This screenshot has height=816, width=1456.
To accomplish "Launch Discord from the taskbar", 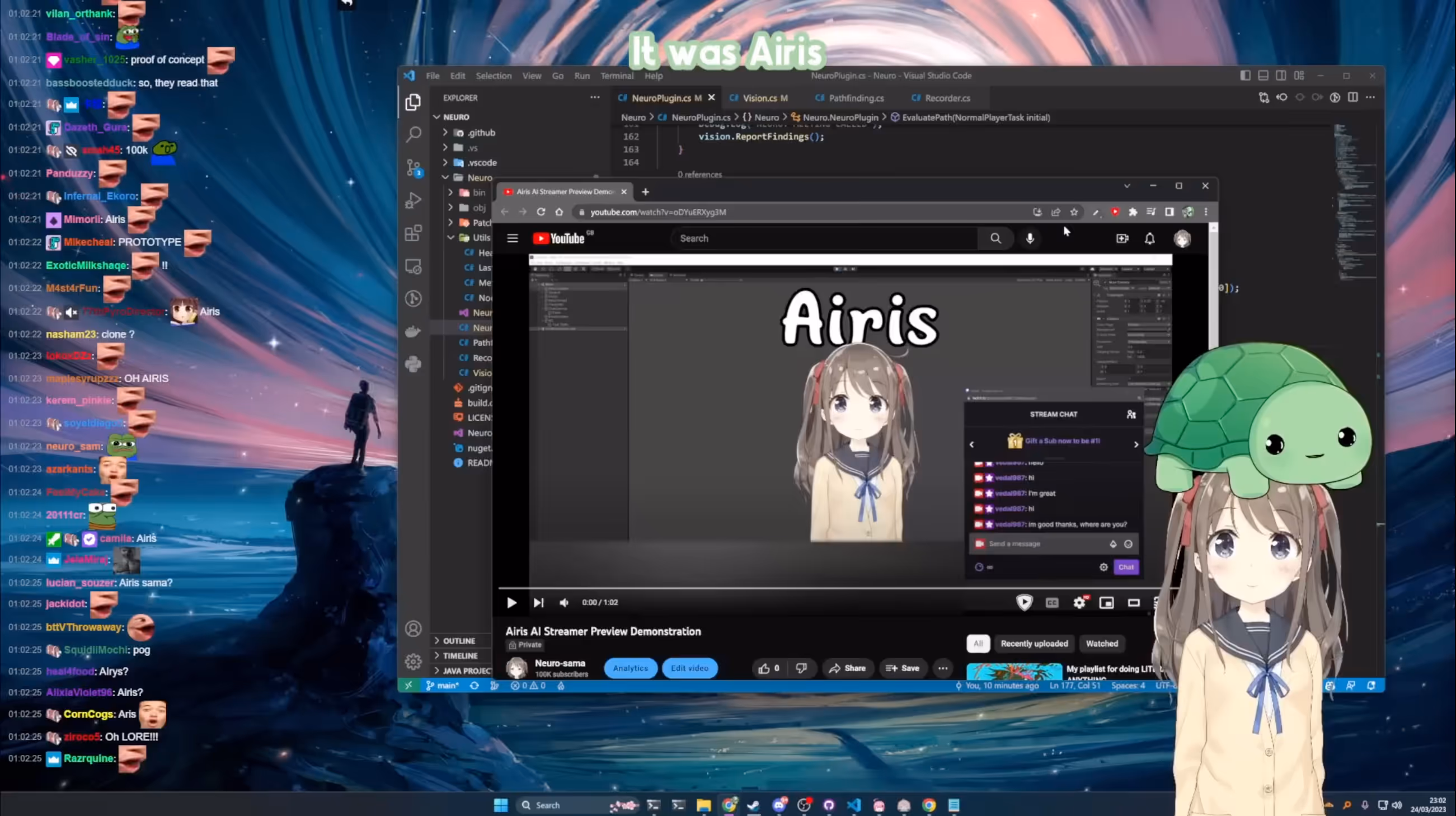I will (780, 805).
